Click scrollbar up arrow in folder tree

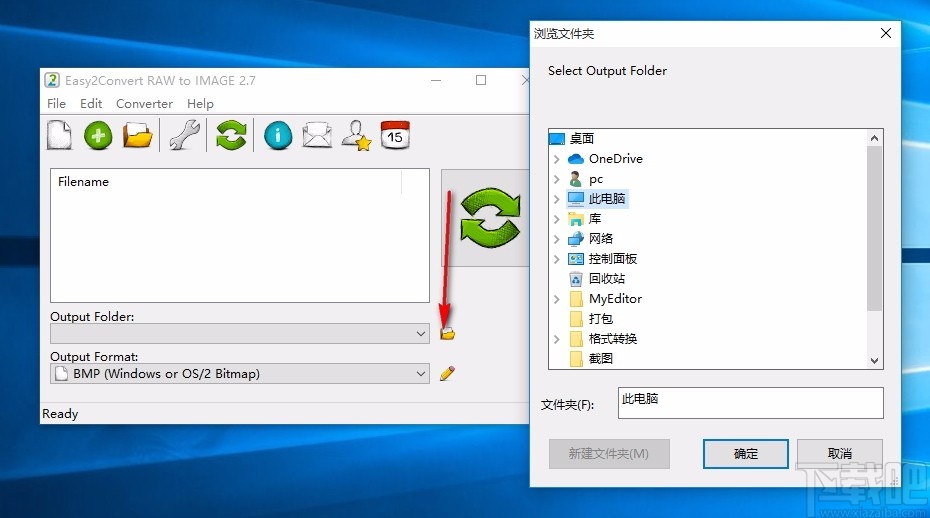pos(874,138)
